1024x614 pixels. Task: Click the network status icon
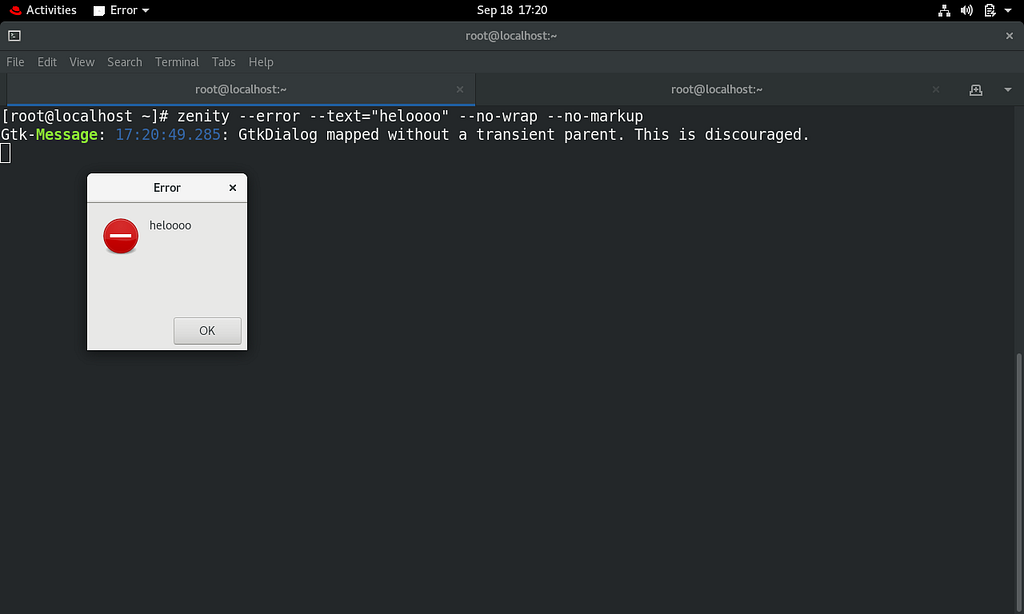pos(944,10)
